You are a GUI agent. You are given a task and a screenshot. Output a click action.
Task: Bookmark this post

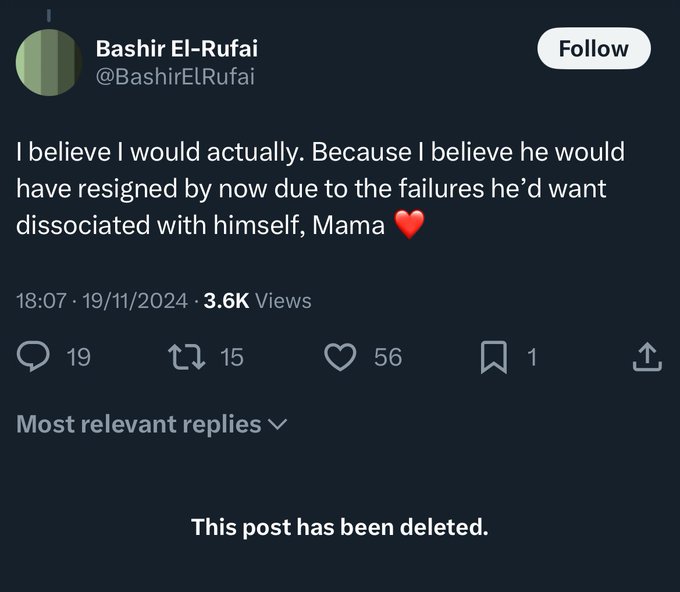(493, 357)
